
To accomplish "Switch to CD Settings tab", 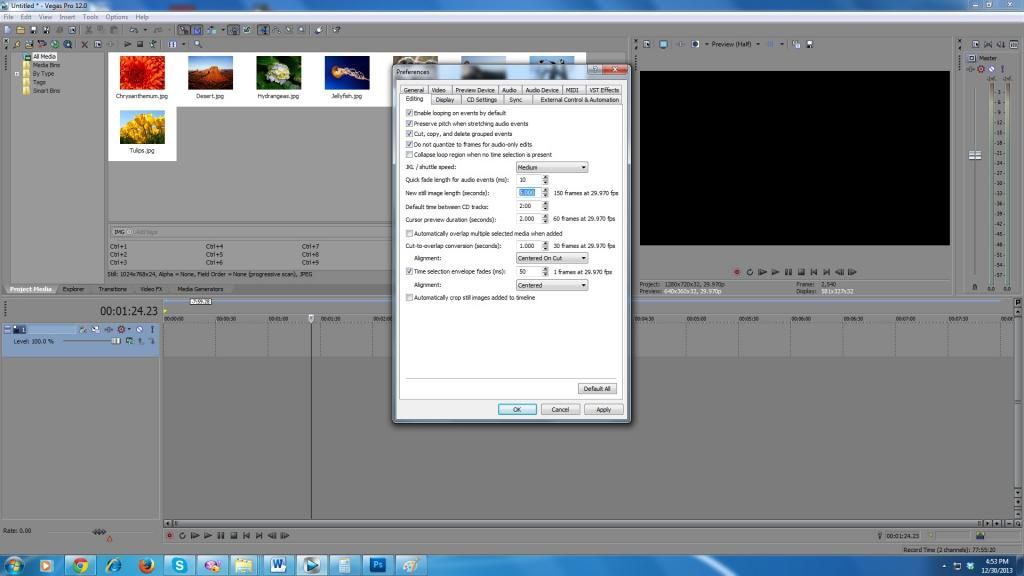I will click(481, 100).
